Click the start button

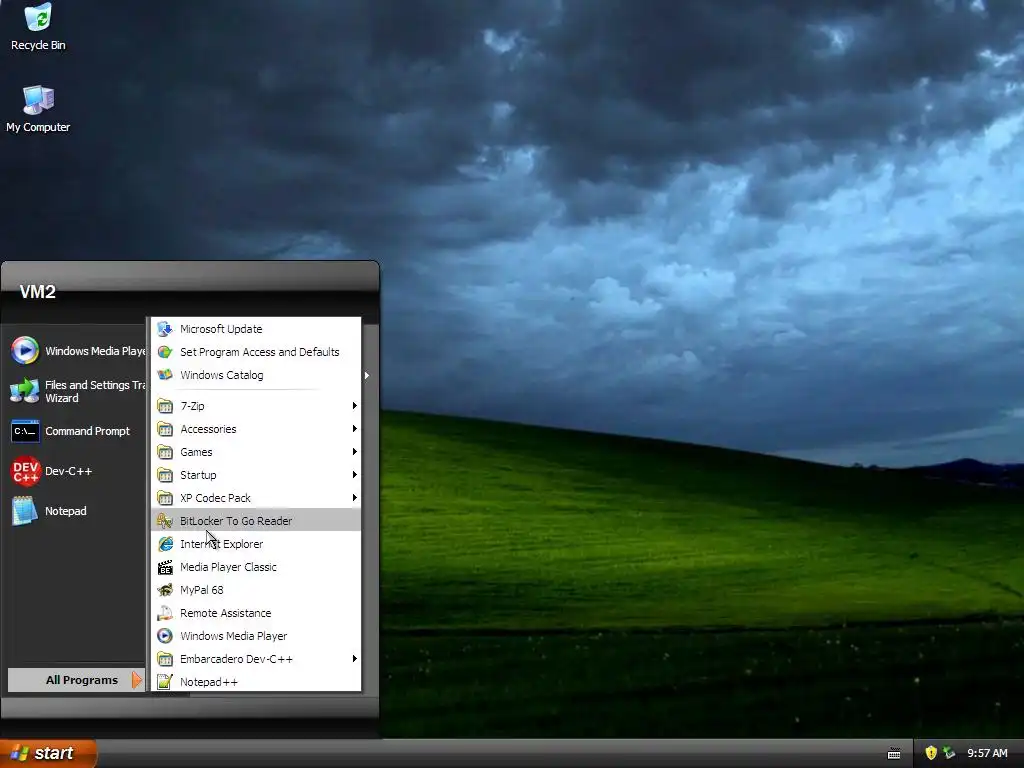[x=48, y=753]
